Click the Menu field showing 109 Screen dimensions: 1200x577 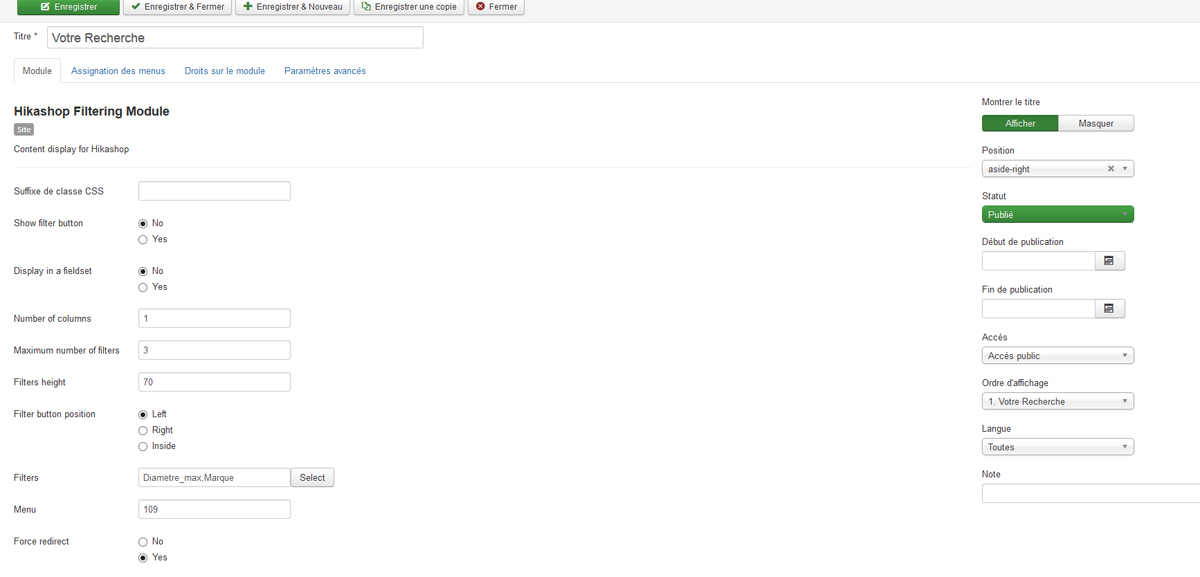tap(214, 509)
